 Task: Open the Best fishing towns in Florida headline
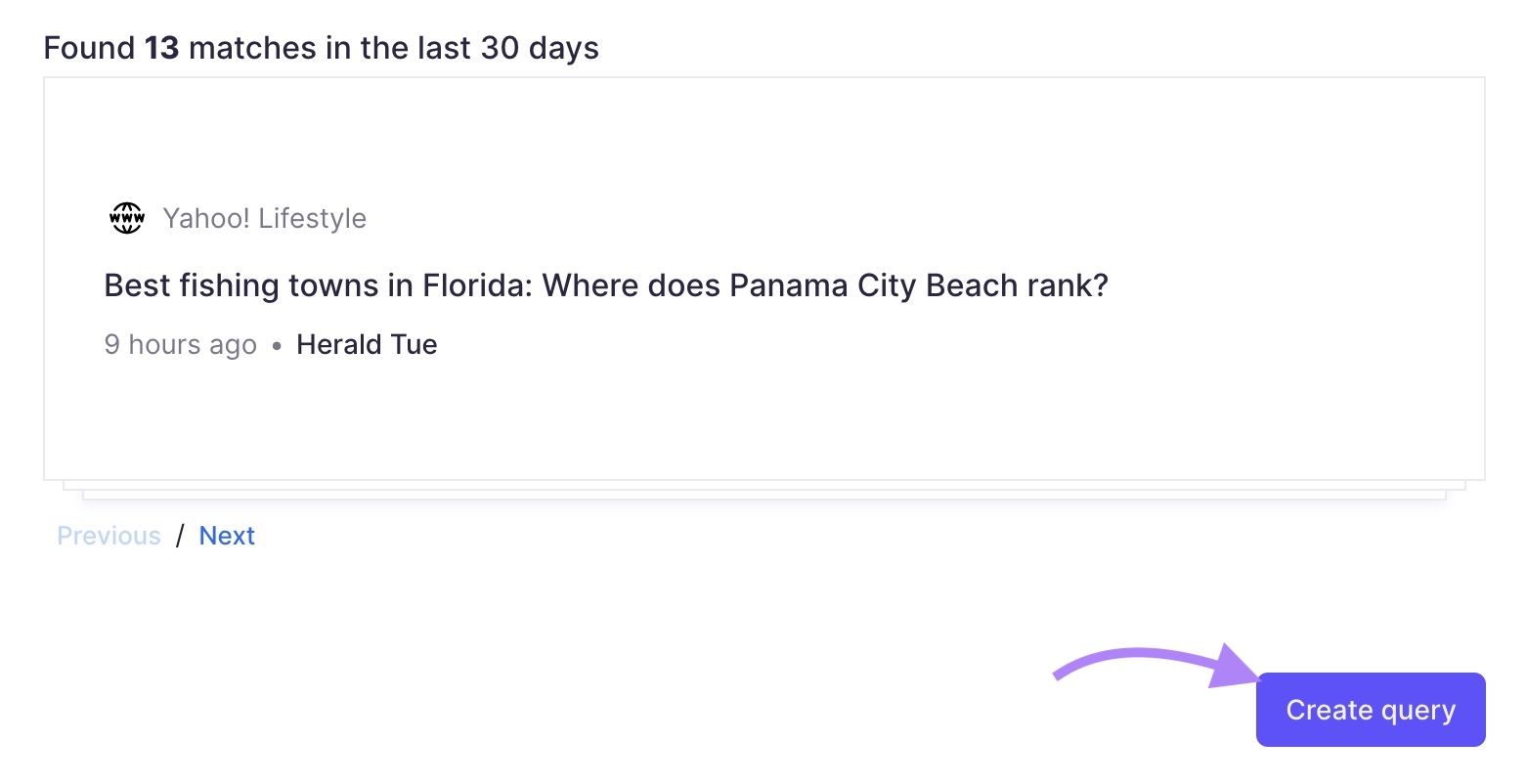tap(605, 285)
